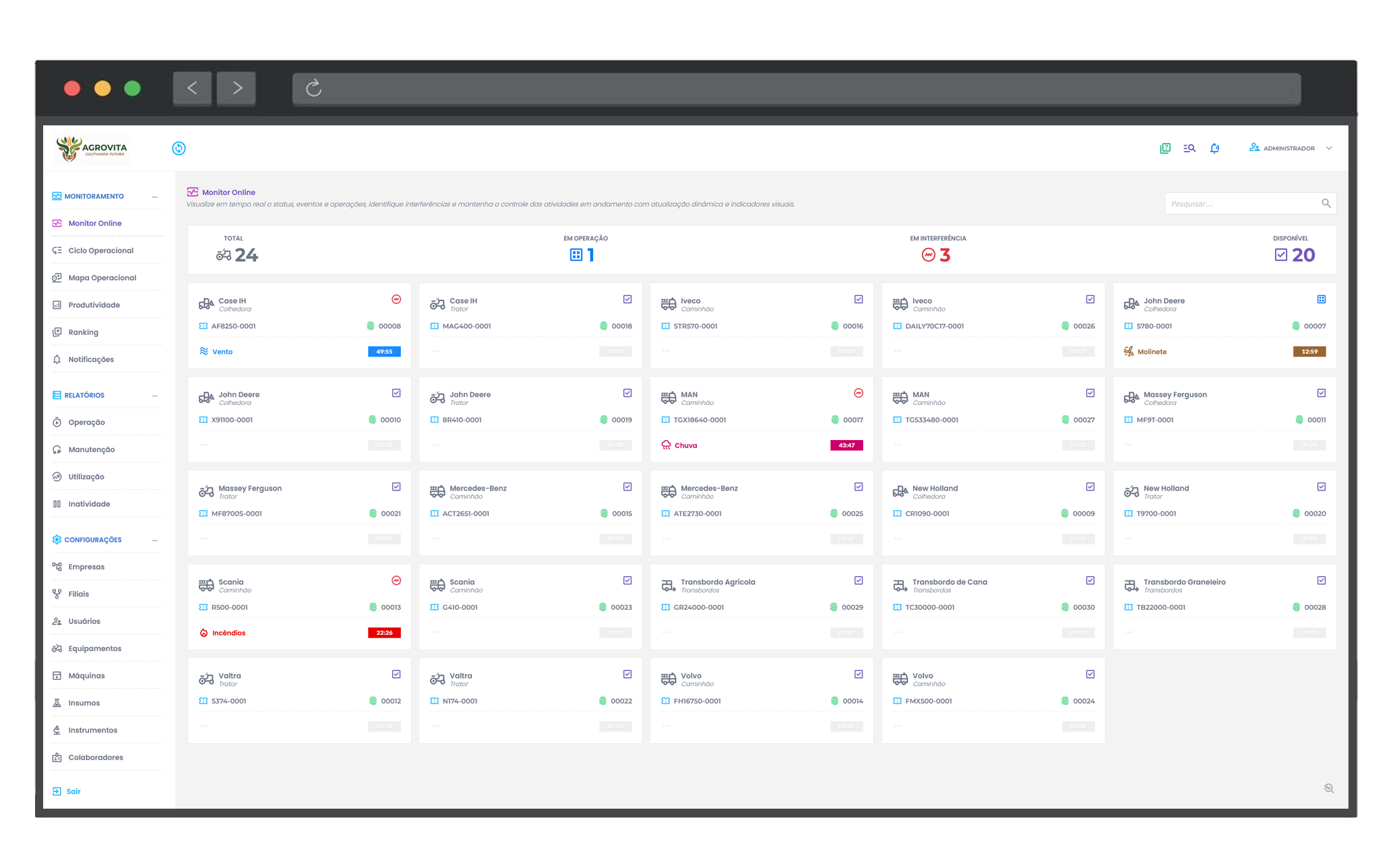Open the search-list icon in the header

coord(1189,148)
